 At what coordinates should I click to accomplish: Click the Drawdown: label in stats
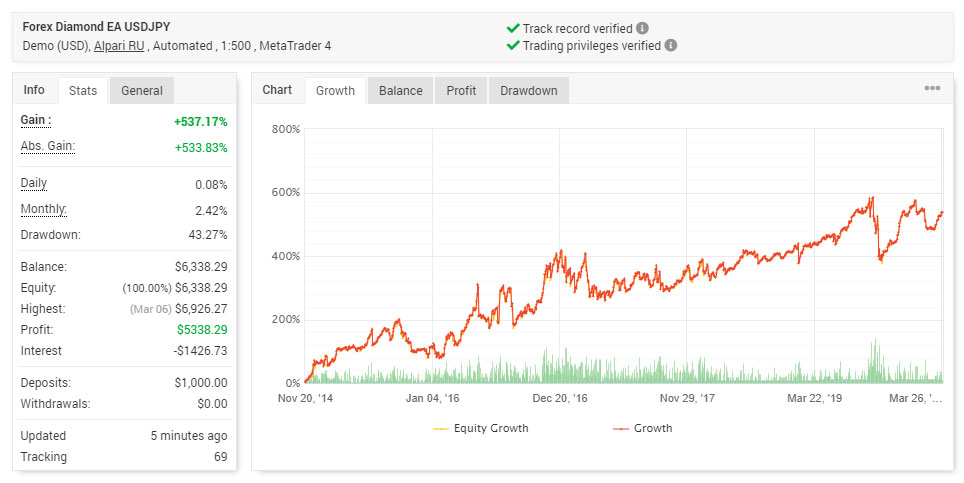tap(50, 235)
